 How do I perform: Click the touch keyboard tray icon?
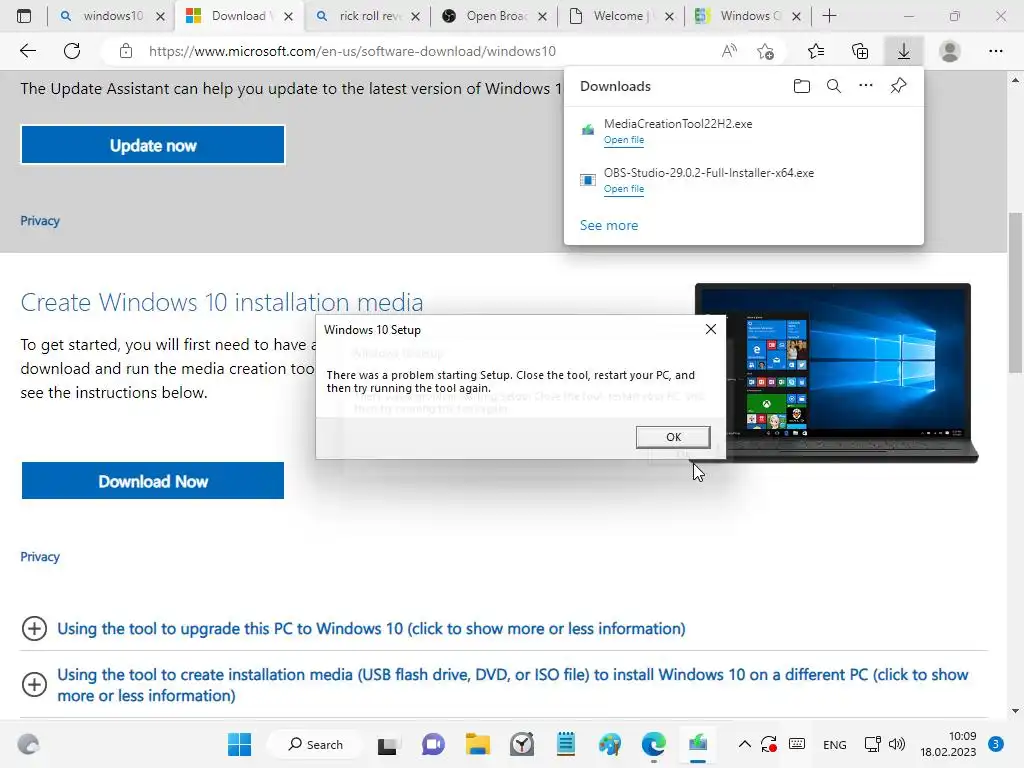pyautogui.click(x=797, y=744)
